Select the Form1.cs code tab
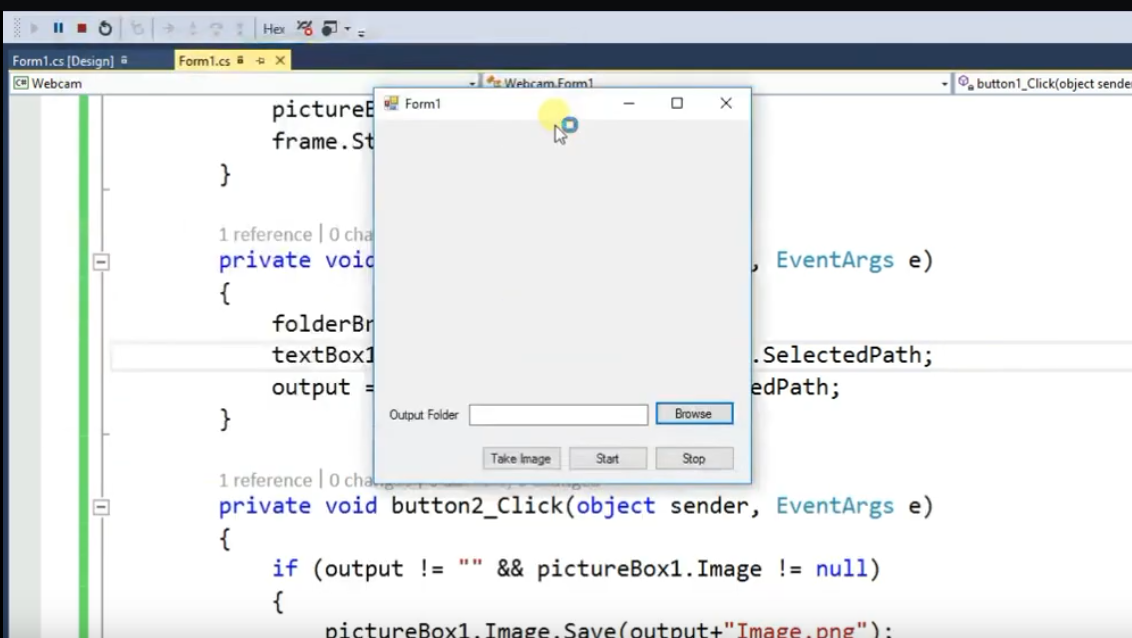1132x638 pixels. (x=204, y=61)
